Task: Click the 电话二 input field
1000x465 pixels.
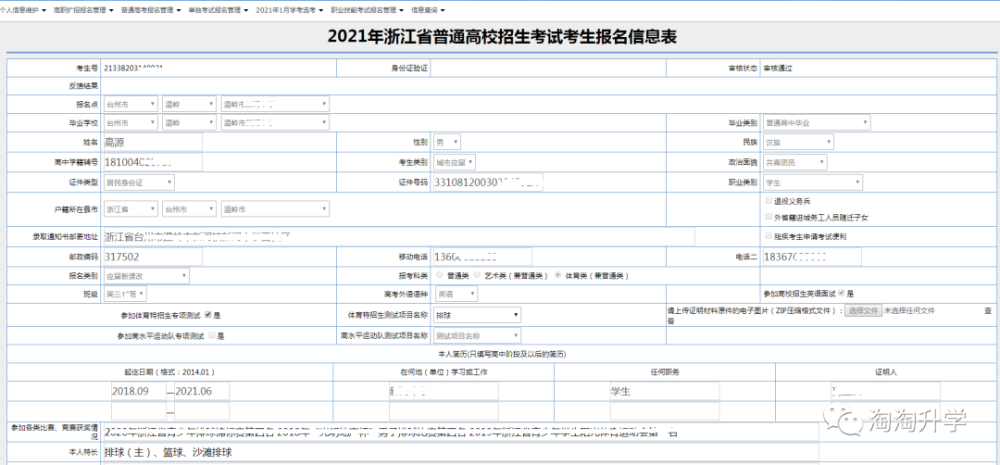Action: [x=811, y=257]
